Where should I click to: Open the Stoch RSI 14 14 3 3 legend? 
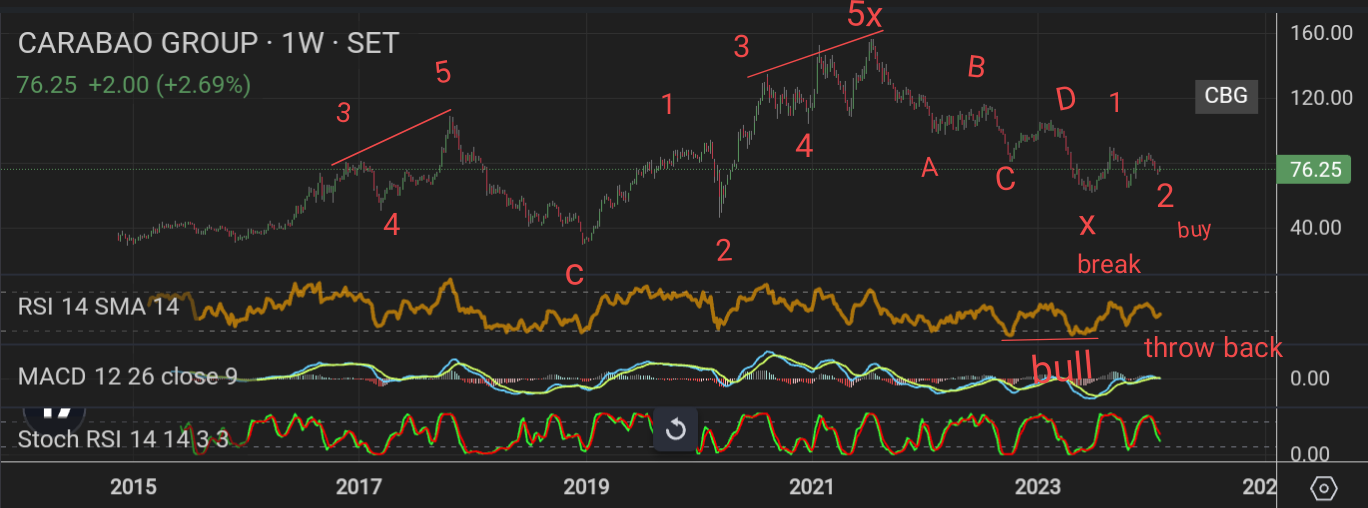click(123, 439)
